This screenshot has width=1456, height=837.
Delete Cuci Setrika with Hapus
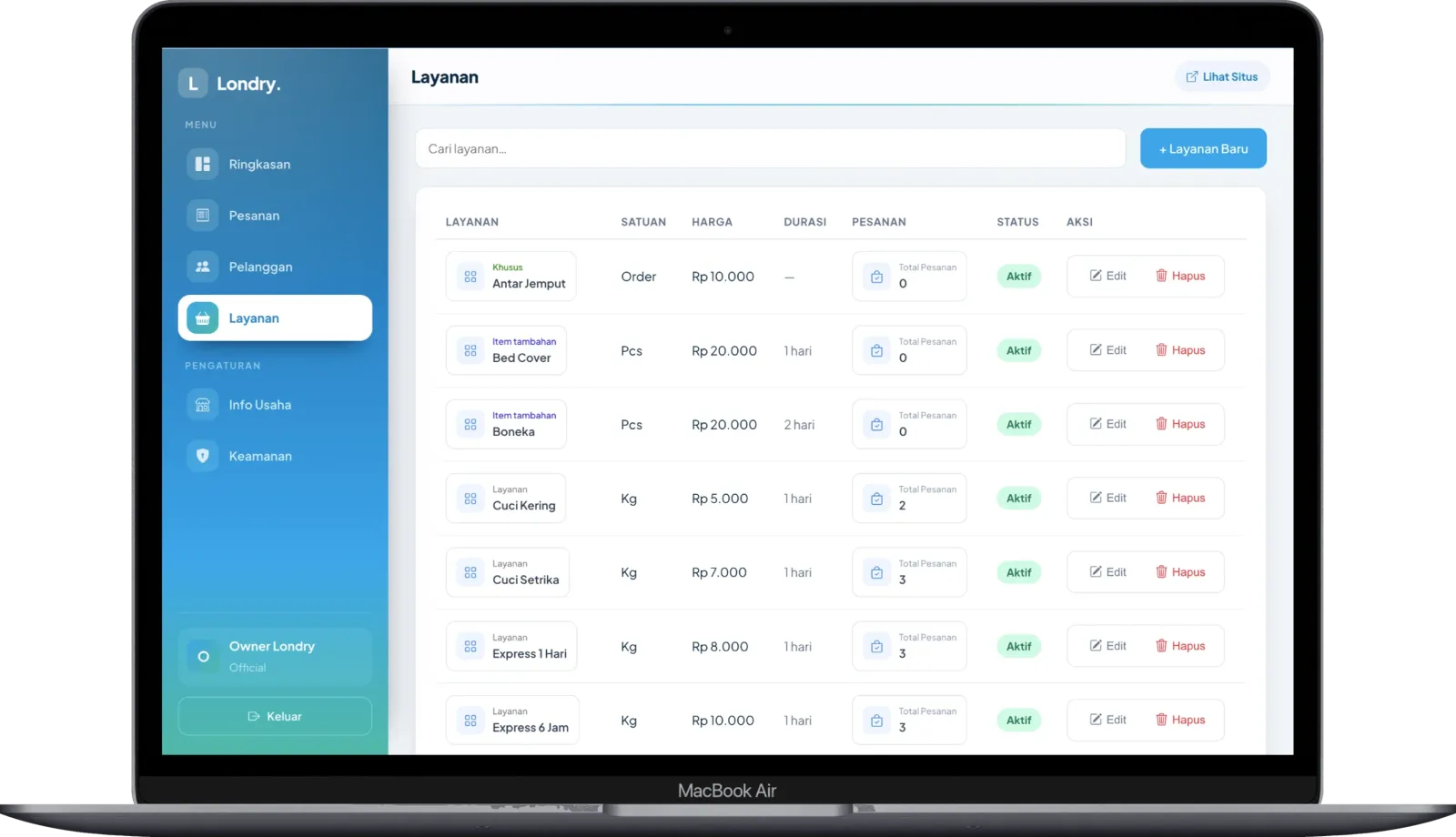coord(1180,572)
